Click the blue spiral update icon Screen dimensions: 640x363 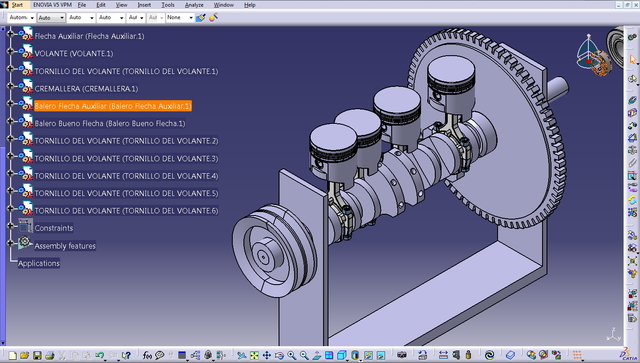pyautogui.click(x=489, y=355)
